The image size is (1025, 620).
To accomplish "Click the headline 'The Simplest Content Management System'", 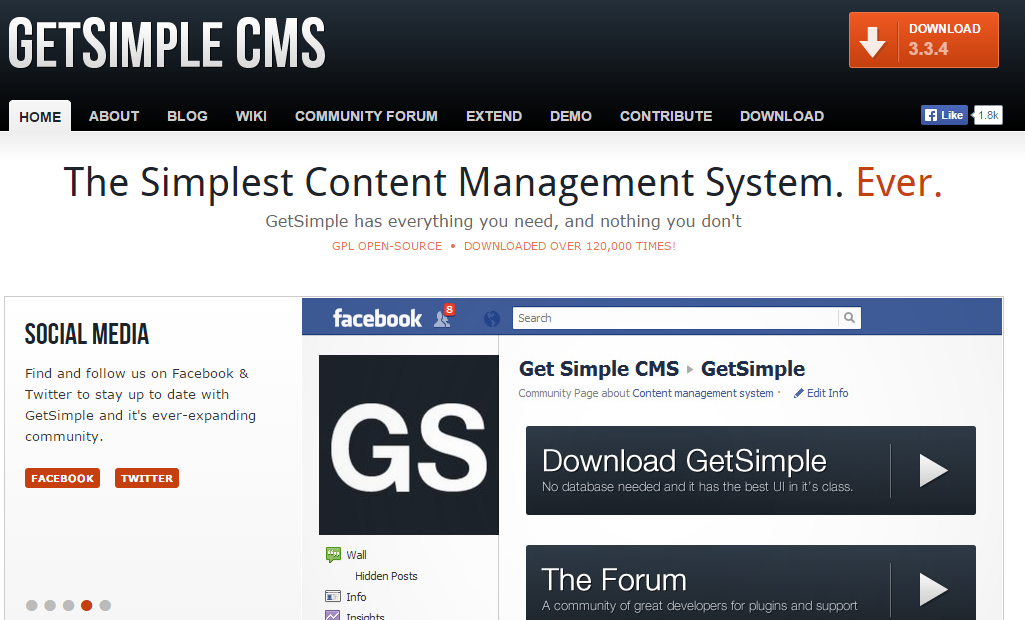I will 454,182.
